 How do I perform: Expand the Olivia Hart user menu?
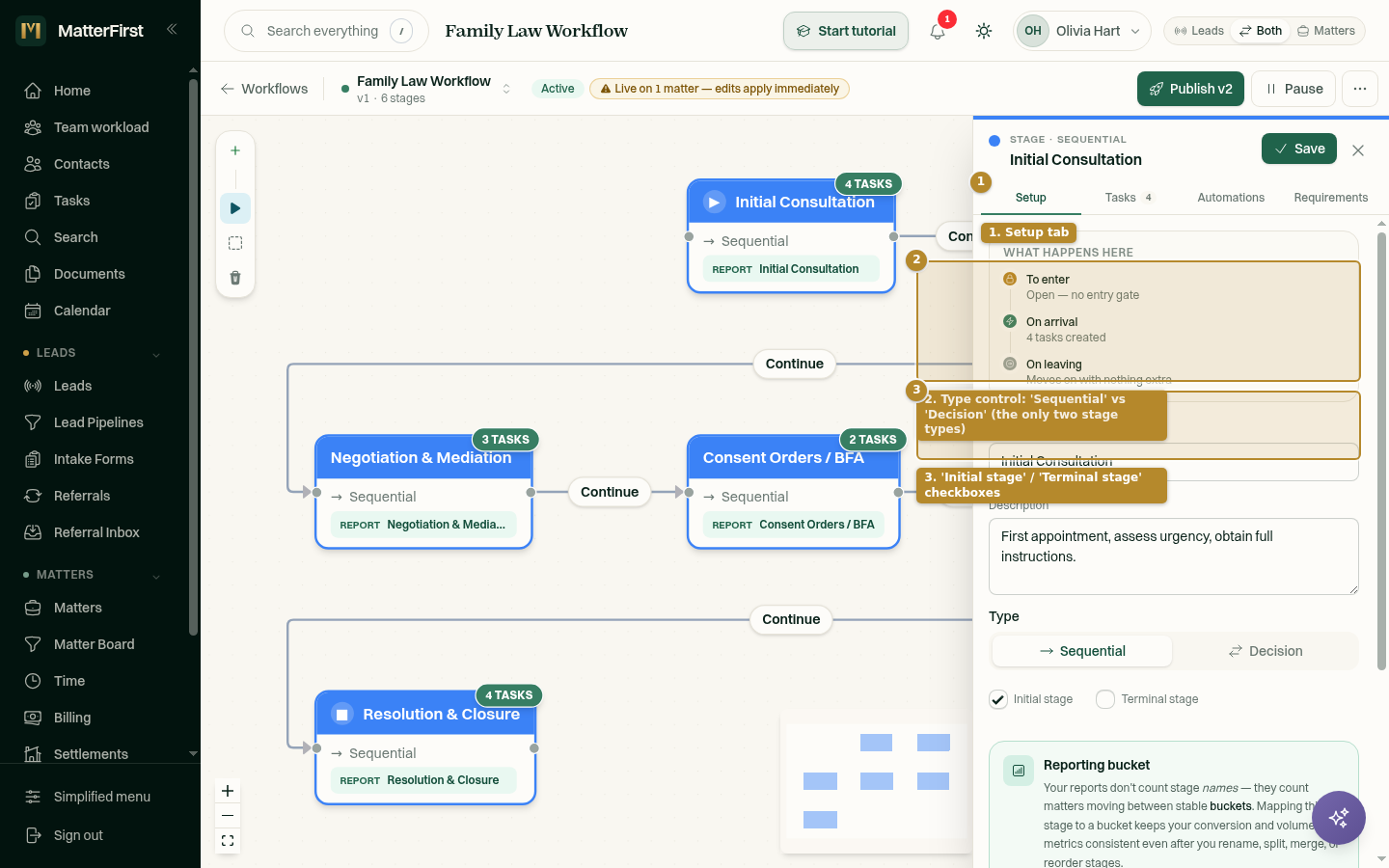click(1082, 31)
